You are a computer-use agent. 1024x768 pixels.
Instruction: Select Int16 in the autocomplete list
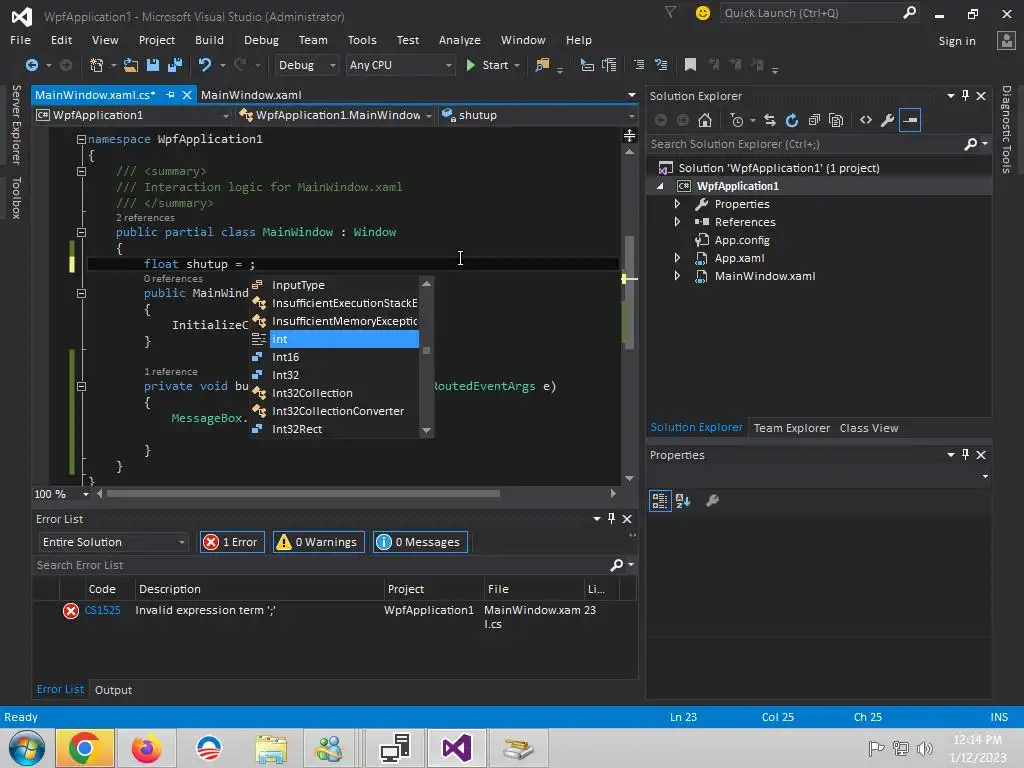coord(335,357)
